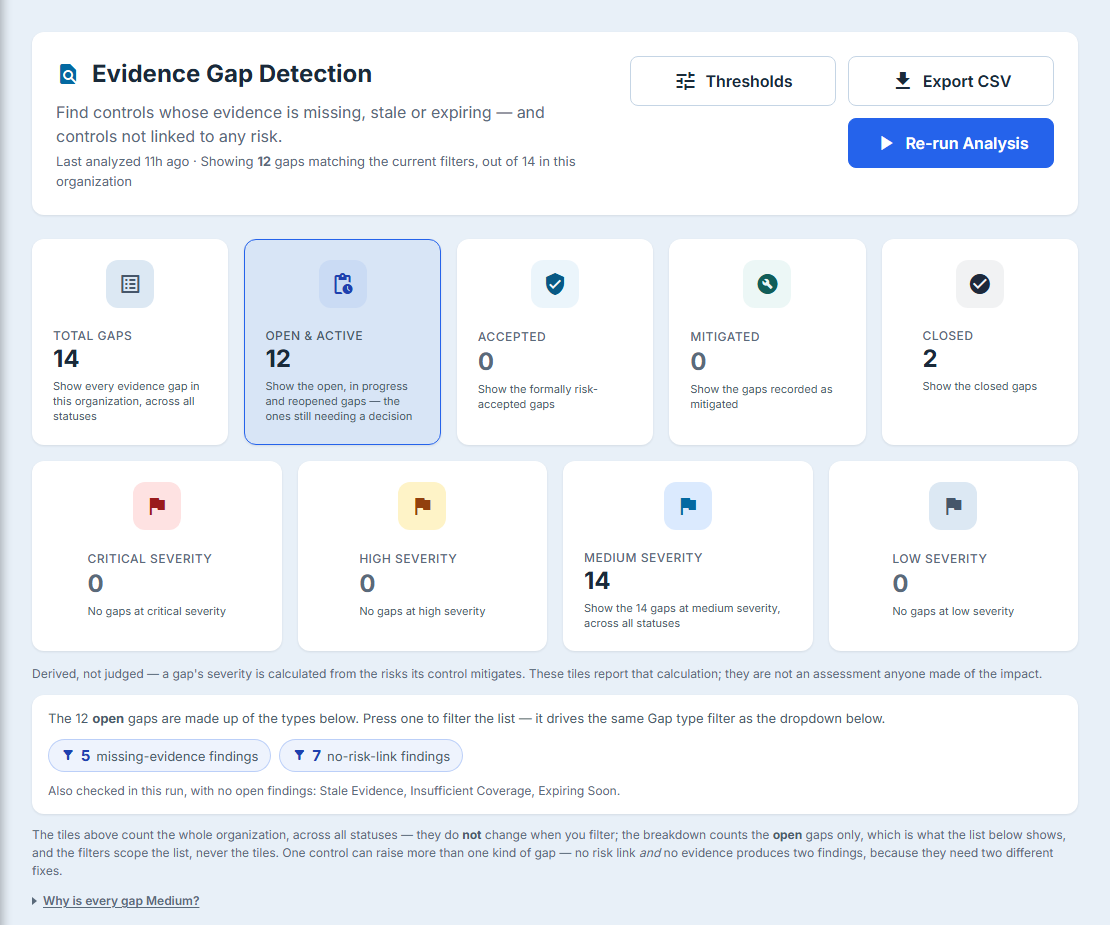Select the Total Gaps 14 tile
1110x925 pixels.
click(x=130, y=342)
